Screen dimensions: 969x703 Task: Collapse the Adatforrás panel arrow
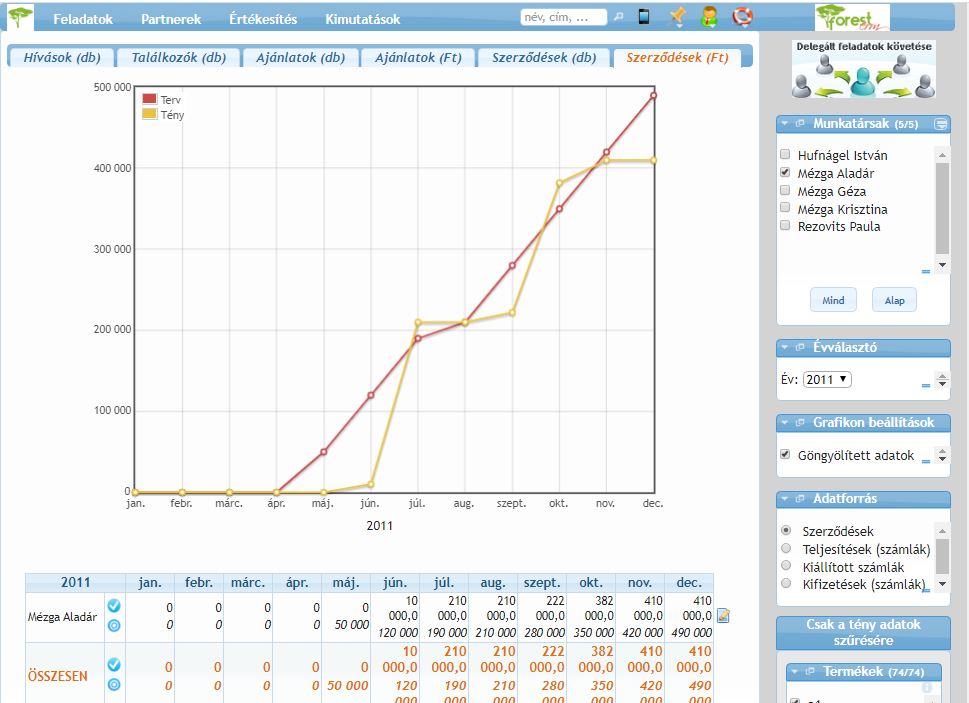point(785,499)
